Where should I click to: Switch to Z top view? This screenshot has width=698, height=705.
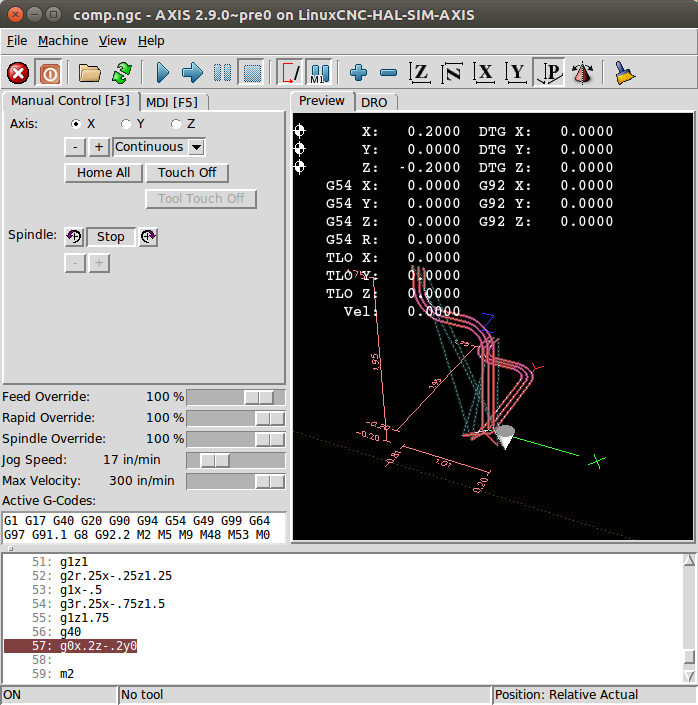click(420, 73)
